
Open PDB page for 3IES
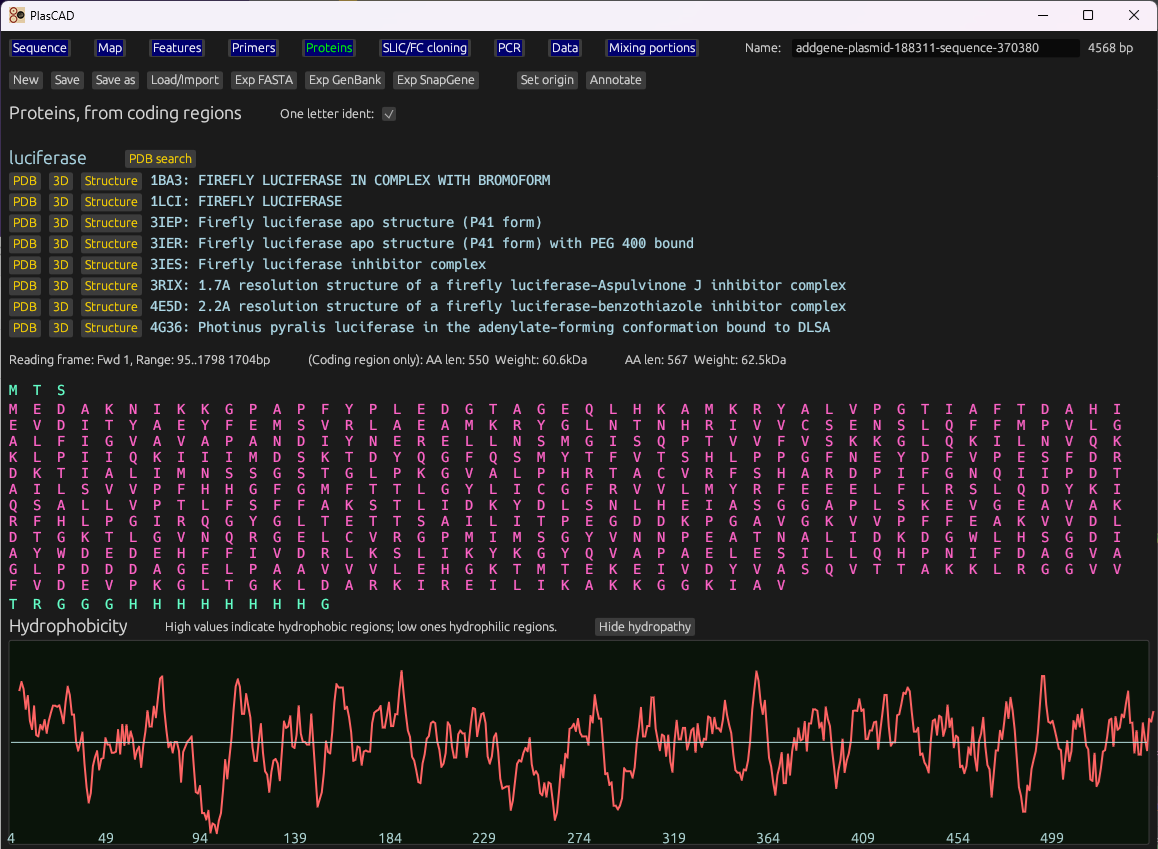coord(24,265)
